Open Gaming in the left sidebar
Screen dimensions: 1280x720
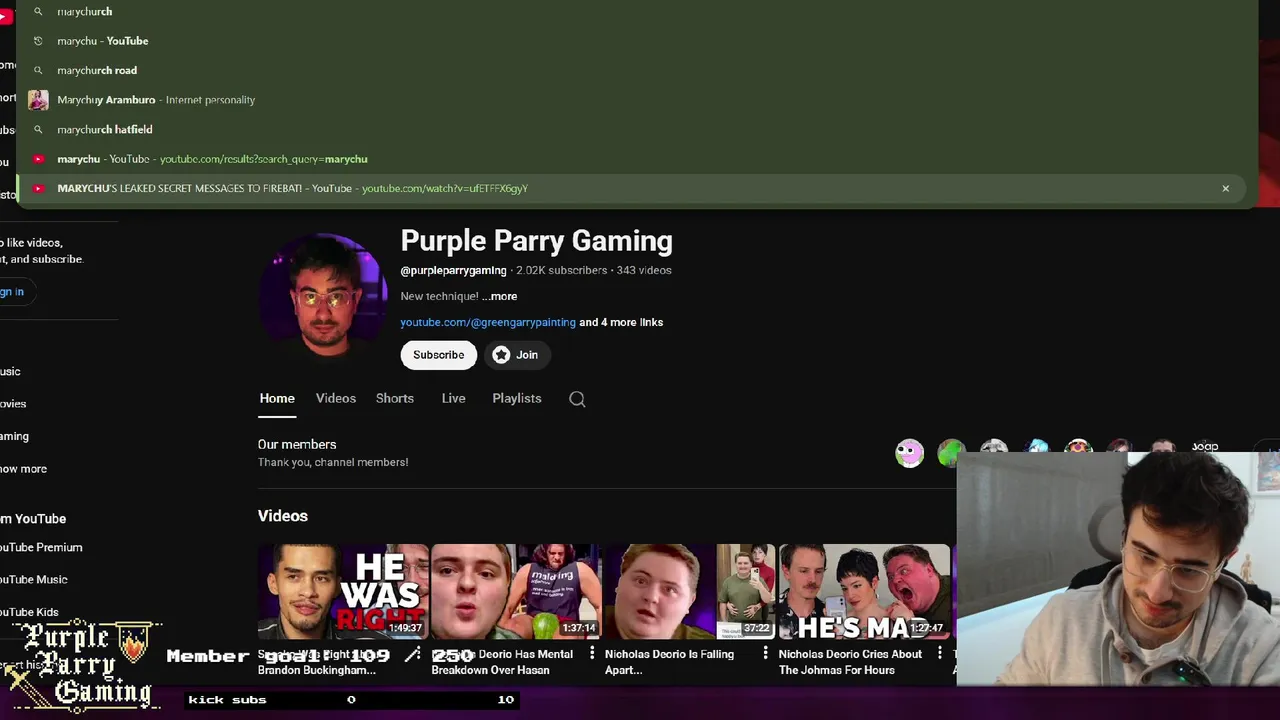pos(15,436)
